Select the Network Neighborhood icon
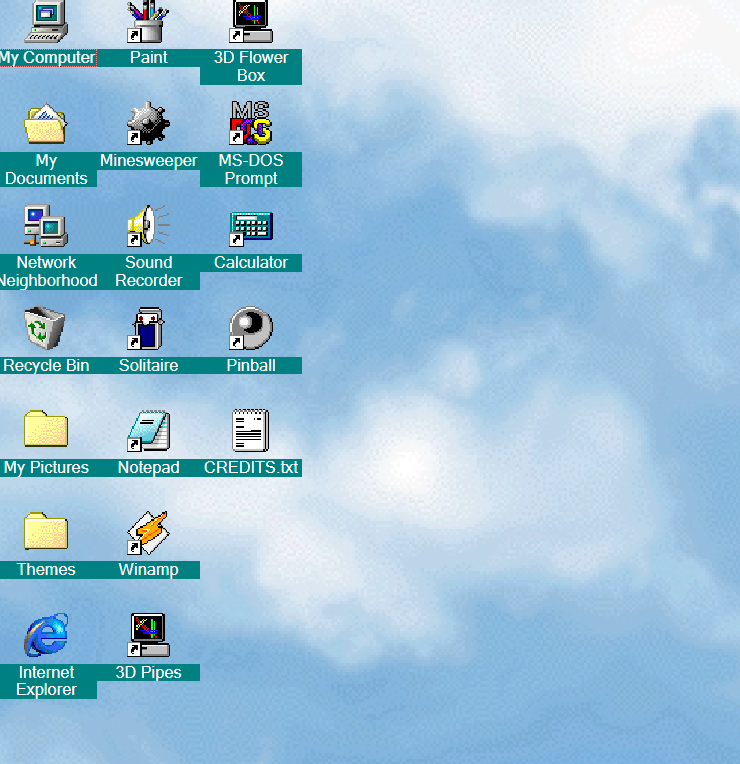The width and height of the screenshot is (740, 764). 46,226
